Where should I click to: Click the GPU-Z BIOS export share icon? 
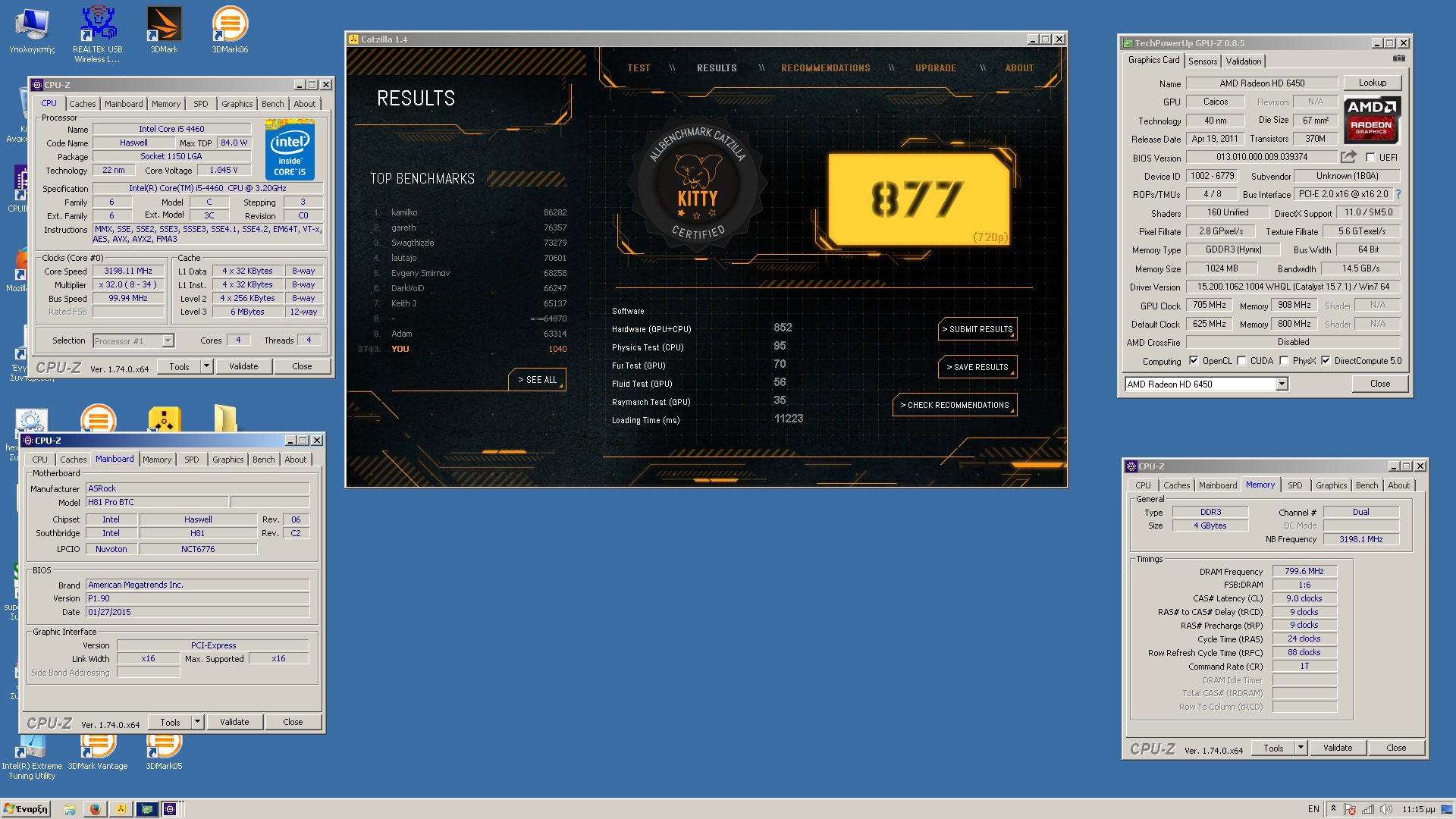click(1348, 157)
